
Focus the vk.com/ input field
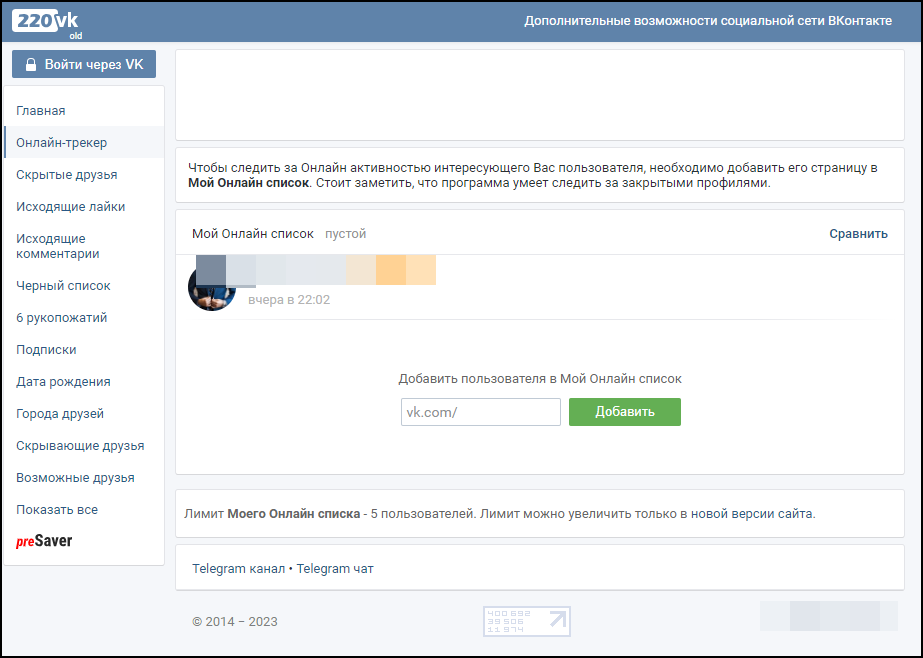[481, 412]
